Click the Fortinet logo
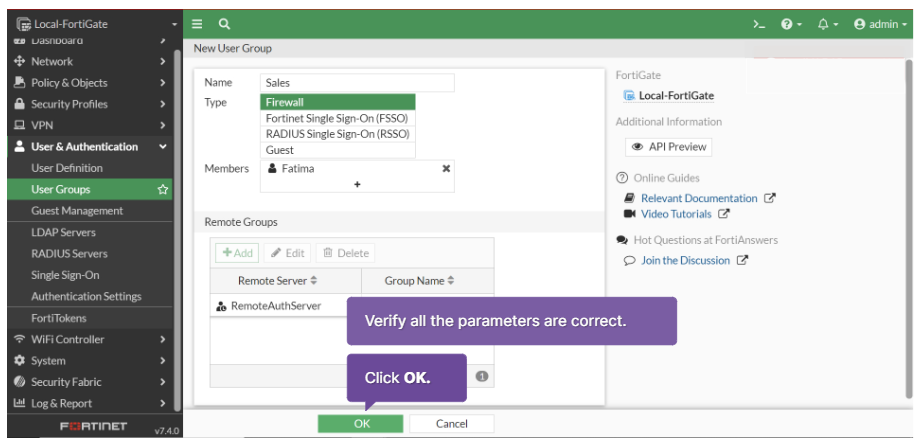This screenshot has width=920, height=443. click(93, 427)
